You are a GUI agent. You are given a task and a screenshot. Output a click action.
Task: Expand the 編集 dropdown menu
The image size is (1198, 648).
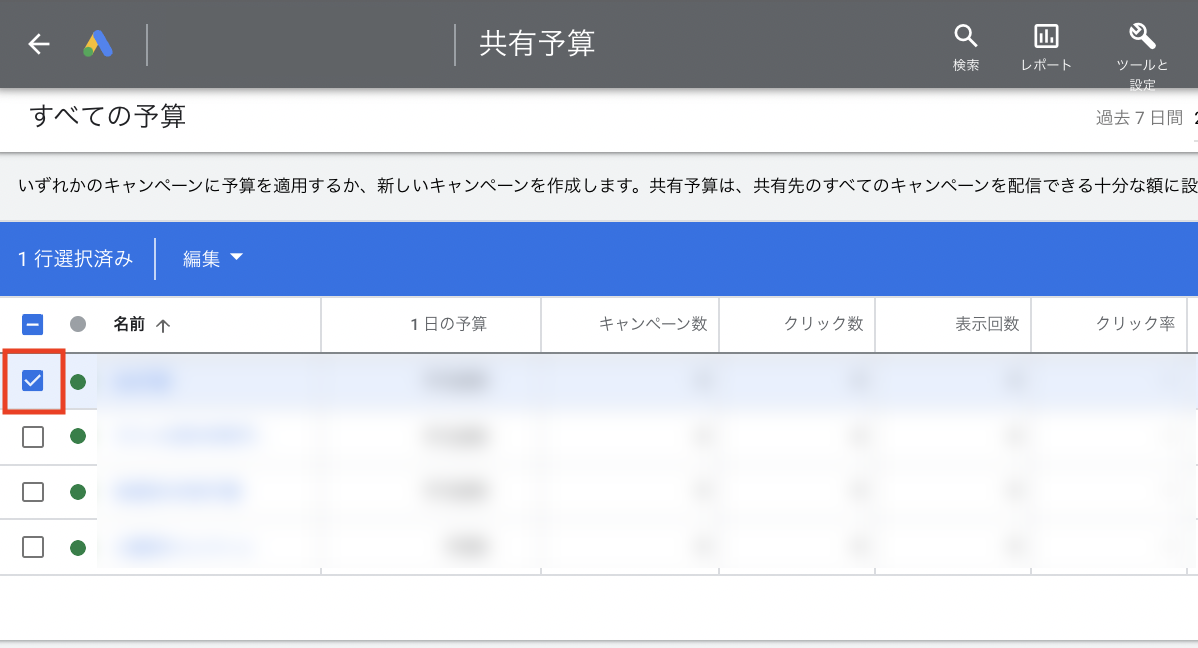pos(213,258)
